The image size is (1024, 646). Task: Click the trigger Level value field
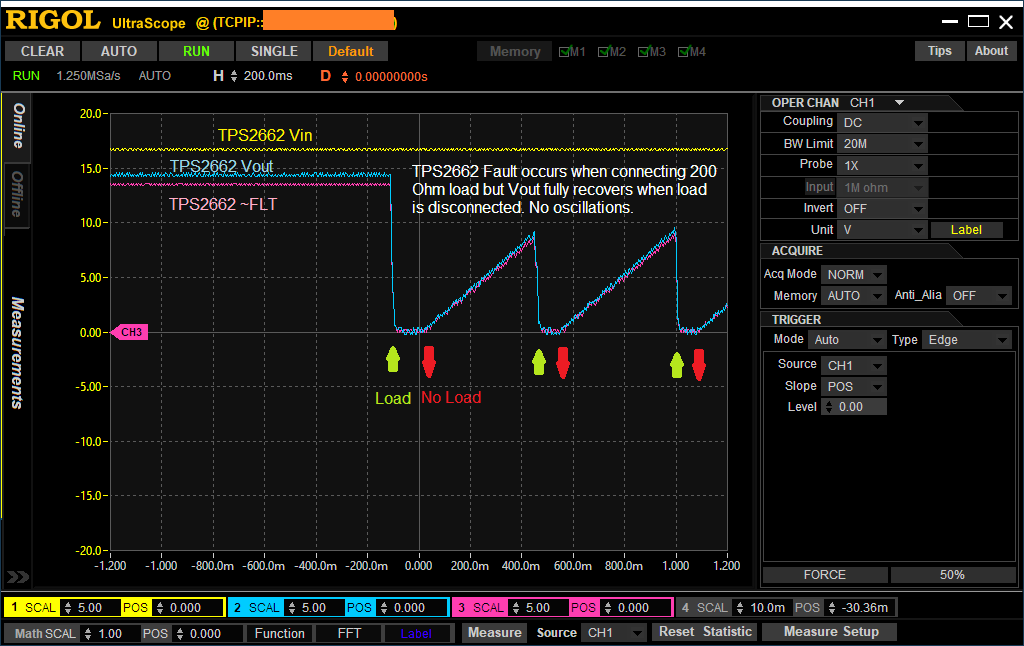(x=854, y=407)
